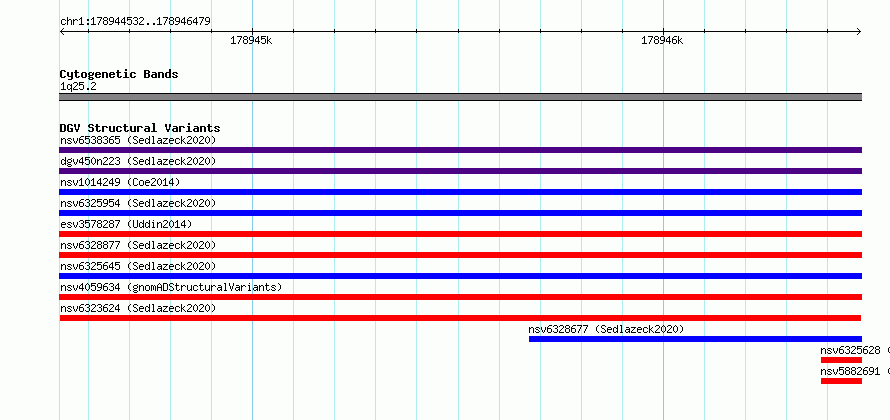Open nsv6328877 (Sedlazeck2020) label

point(138,245)
